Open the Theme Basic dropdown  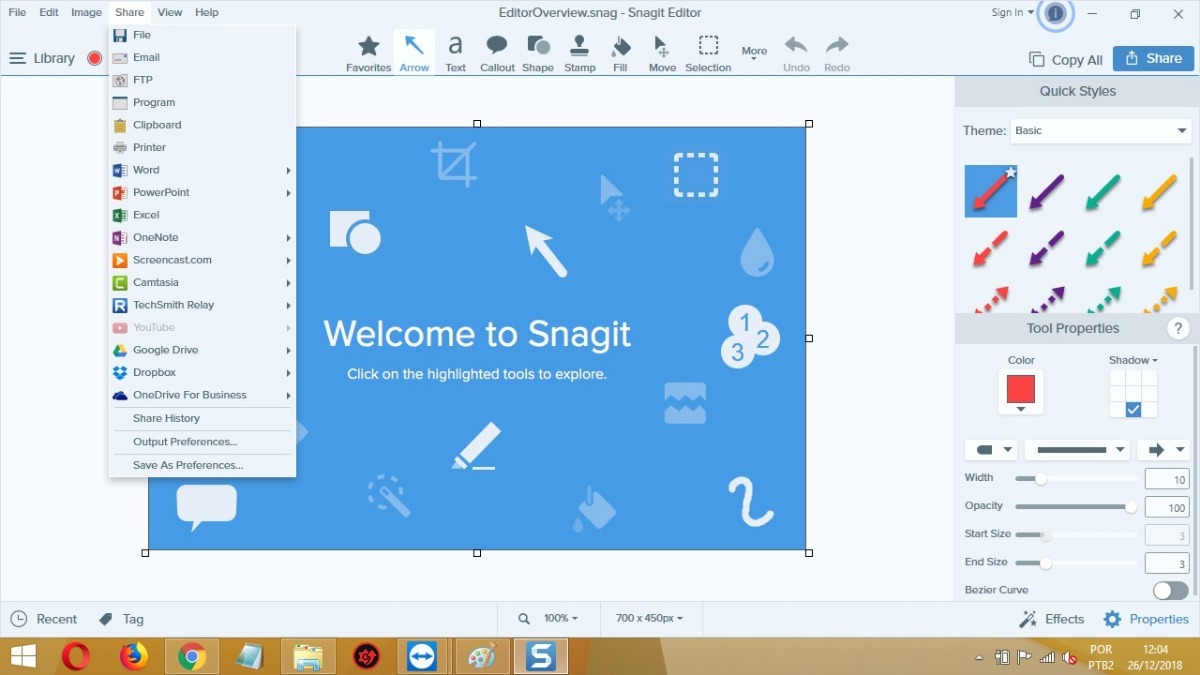coord(1100,131)
